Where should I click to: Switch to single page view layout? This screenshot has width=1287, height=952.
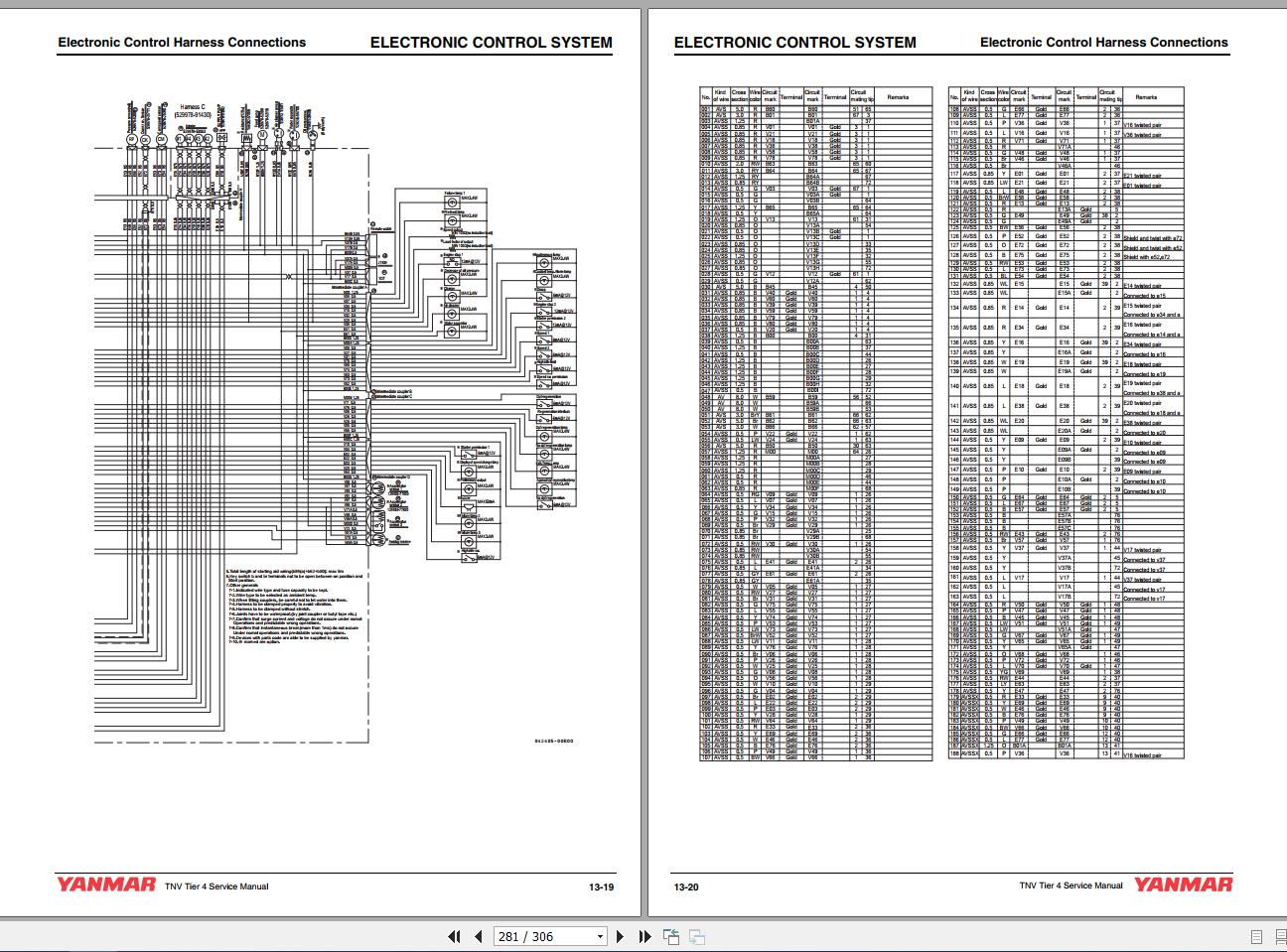point(1257,936)
